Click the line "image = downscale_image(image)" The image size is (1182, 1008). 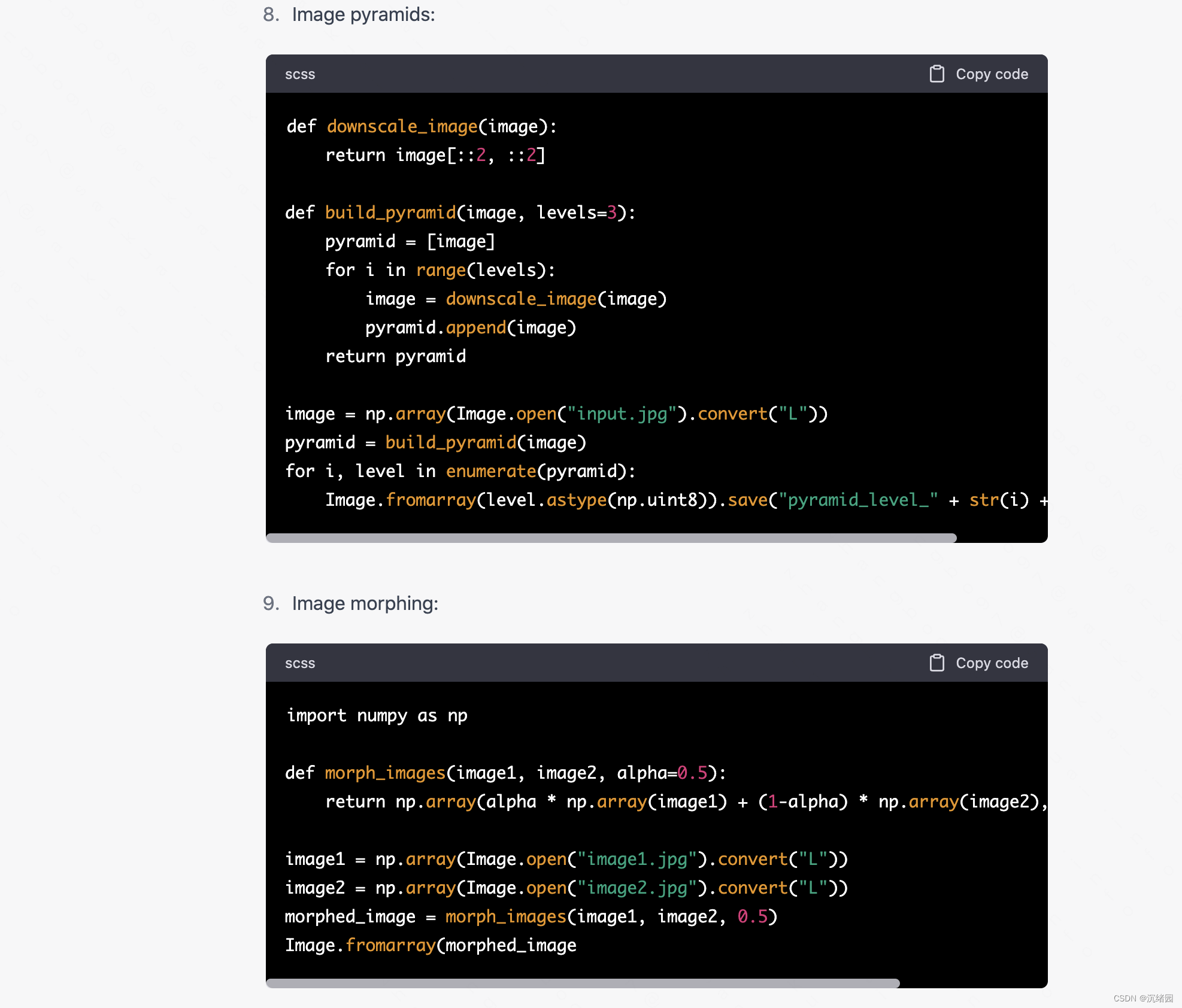tap(516, 299)
